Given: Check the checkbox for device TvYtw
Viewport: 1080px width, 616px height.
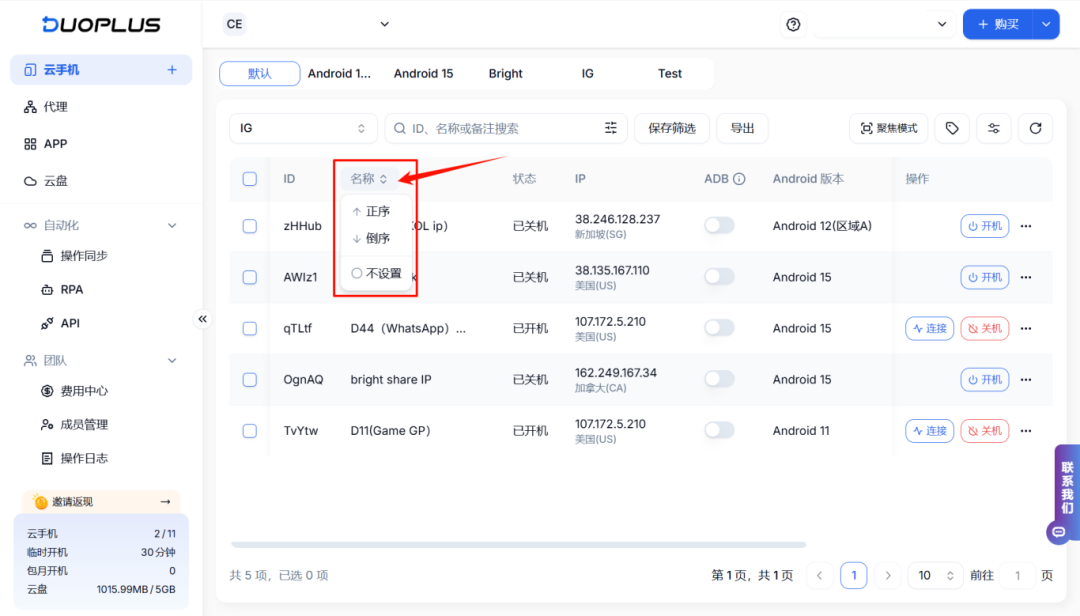Looking at the screenshot, I should 249,430.
